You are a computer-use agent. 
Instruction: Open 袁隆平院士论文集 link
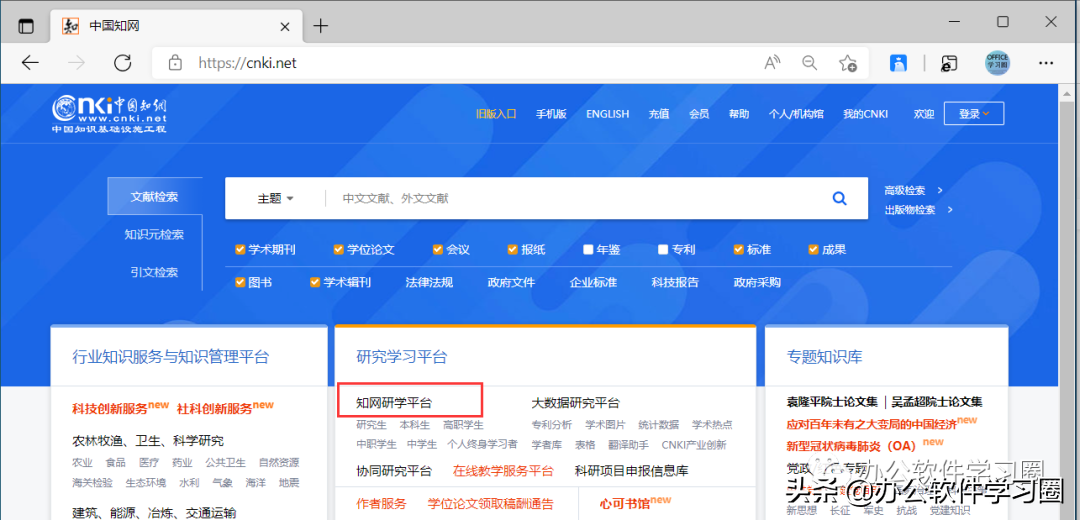(832, 402)
